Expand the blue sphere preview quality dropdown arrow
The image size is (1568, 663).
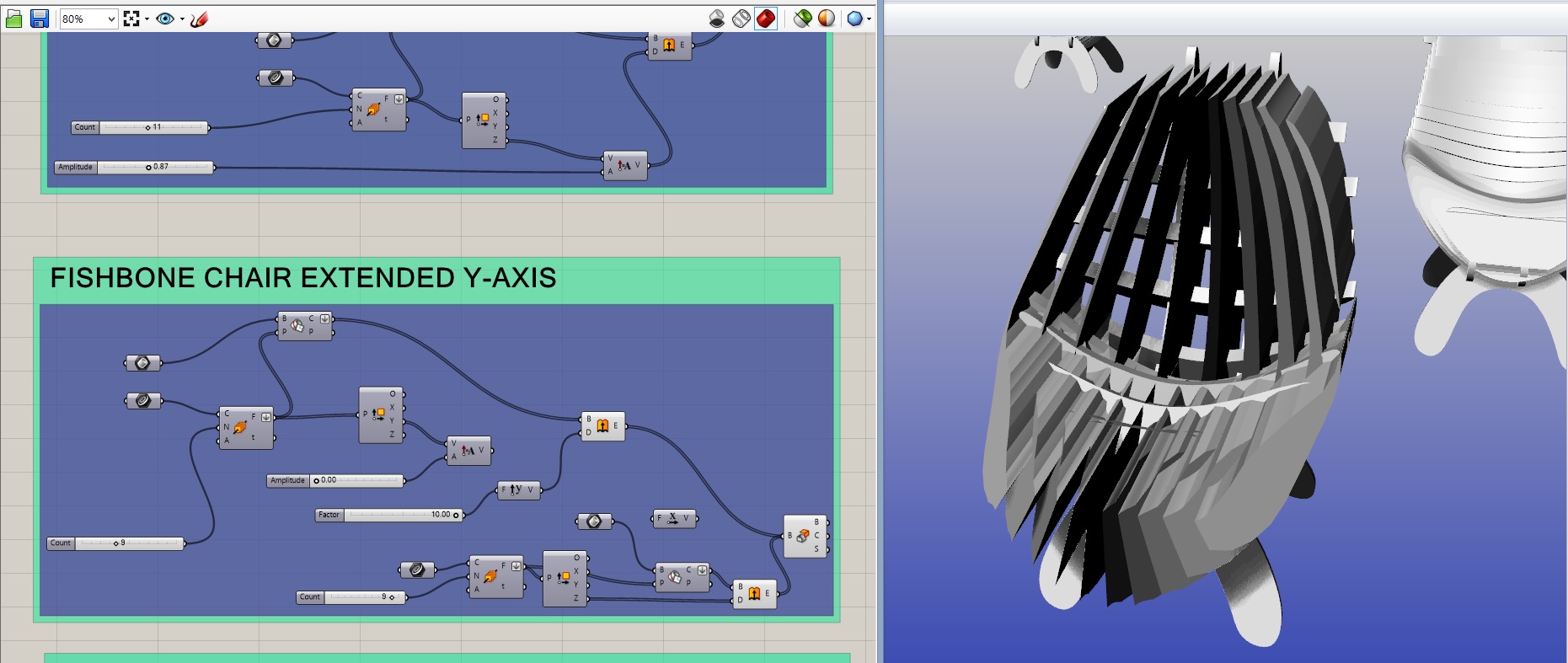869,19
